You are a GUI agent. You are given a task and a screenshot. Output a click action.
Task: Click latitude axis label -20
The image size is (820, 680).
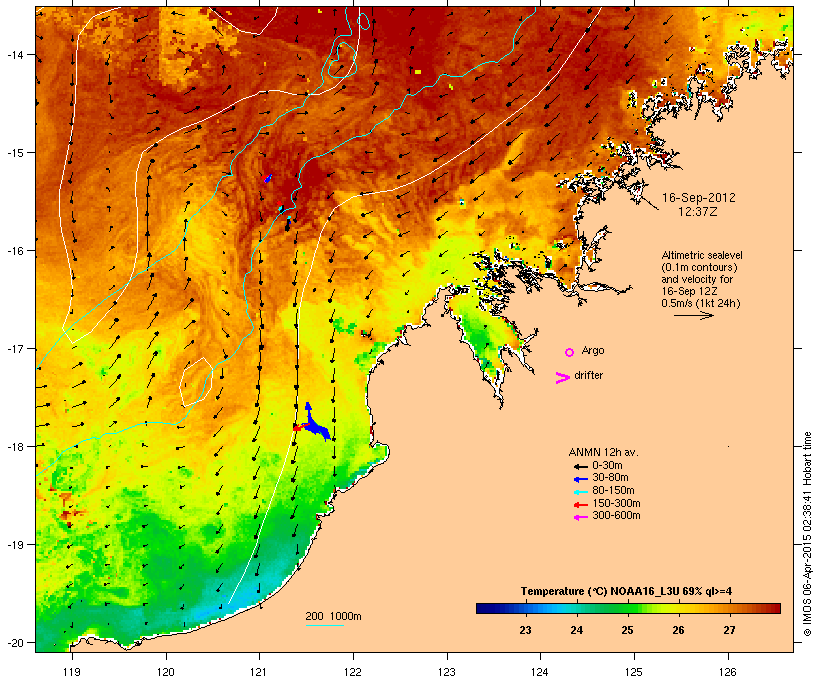[14, 643]
